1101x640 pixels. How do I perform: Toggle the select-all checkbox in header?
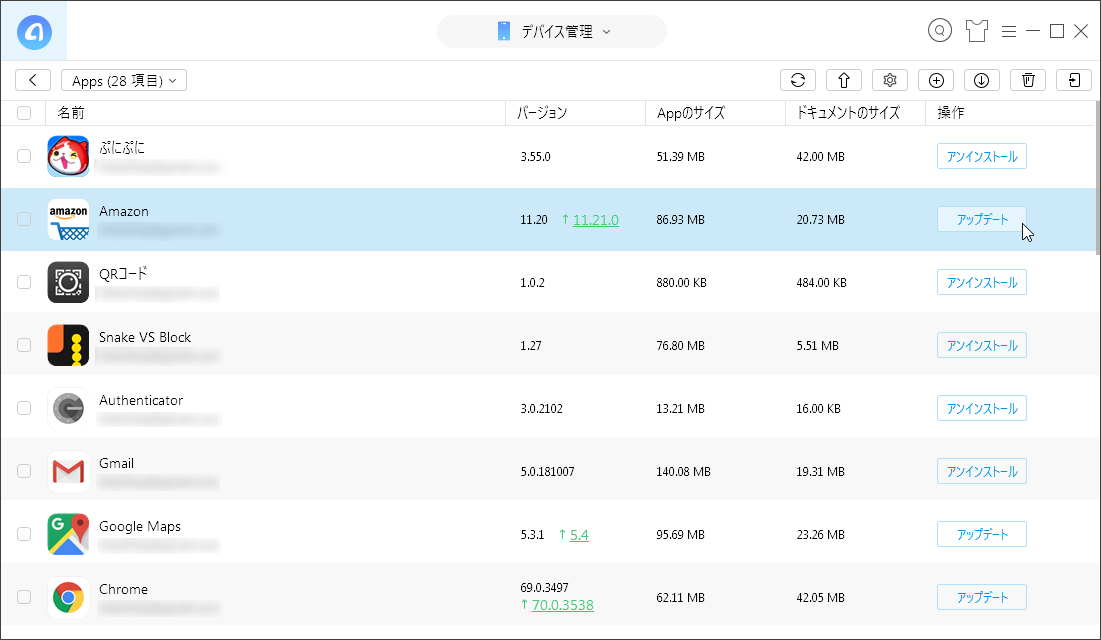click(24, 112)
